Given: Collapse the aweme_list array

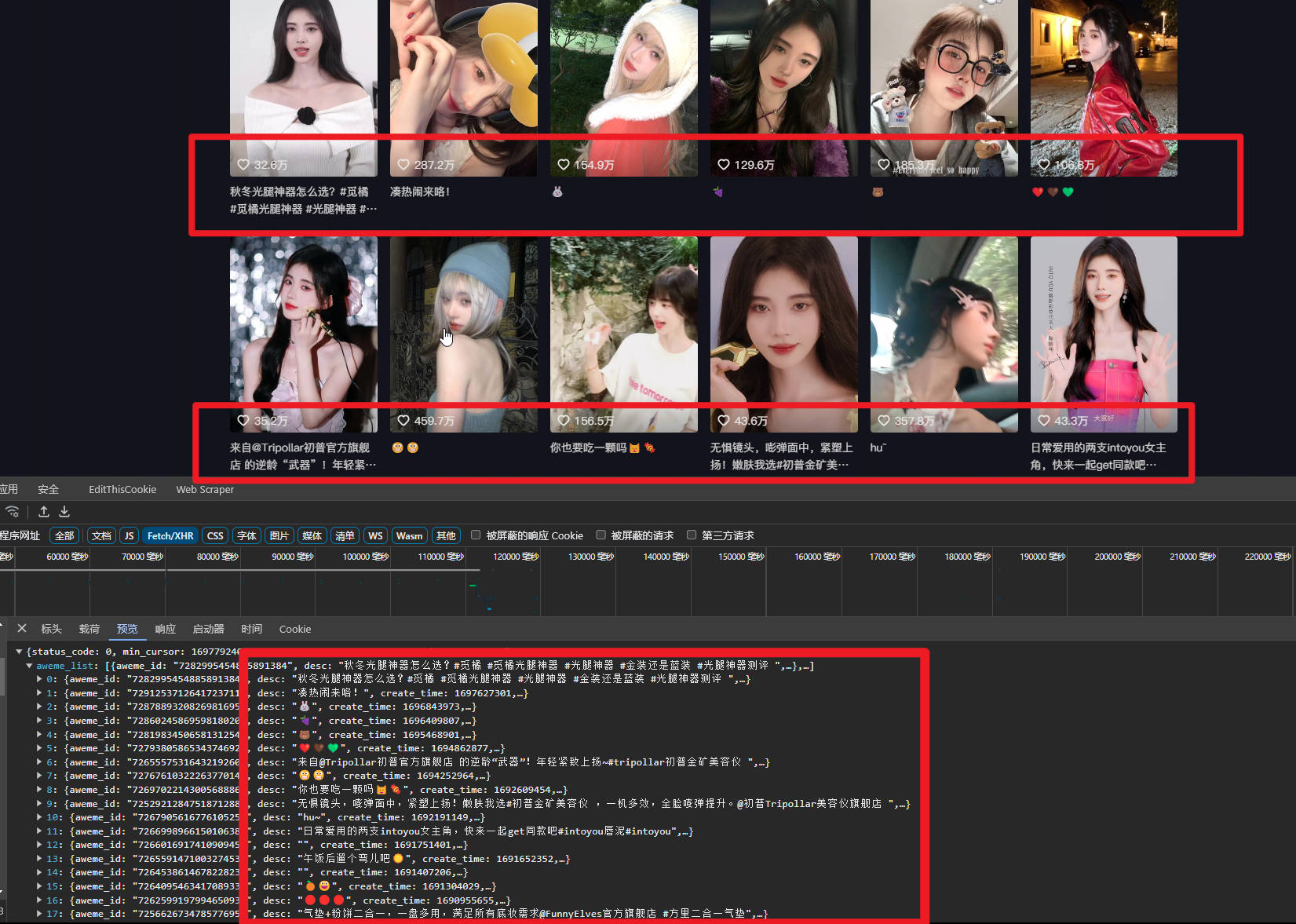Looking at the screenshot, I should pyautogui.click(x=30, y=666).
